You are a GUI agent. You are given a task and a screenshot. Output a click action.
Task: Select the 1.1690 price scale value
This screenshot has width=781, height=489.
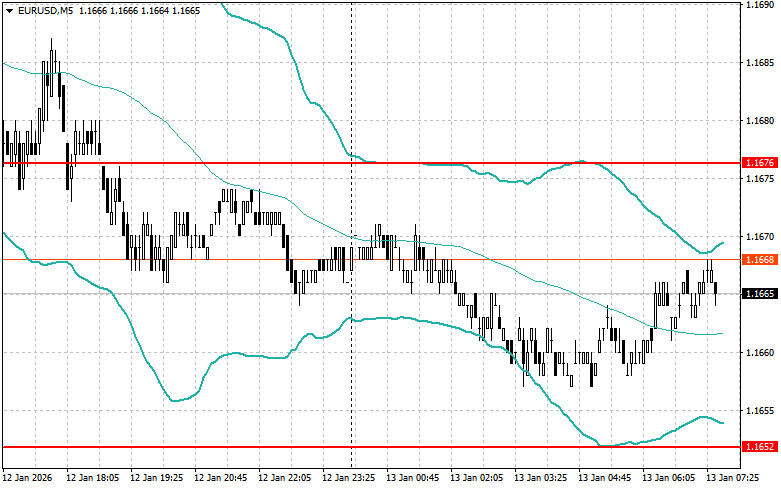(760, 5)
